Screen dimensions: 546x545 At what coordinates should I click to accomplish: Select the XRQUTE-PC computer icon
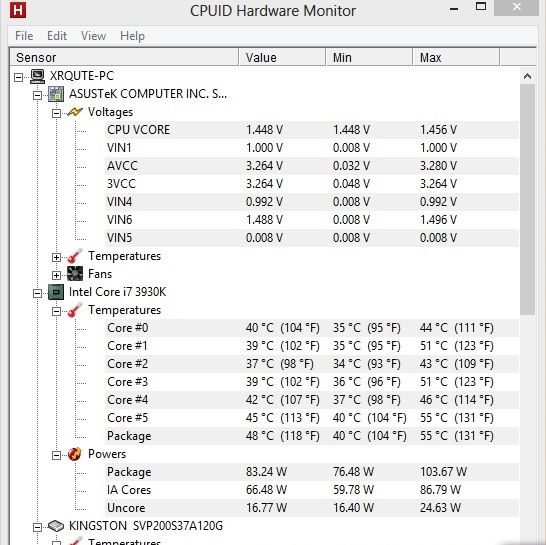tap(37, 76)
